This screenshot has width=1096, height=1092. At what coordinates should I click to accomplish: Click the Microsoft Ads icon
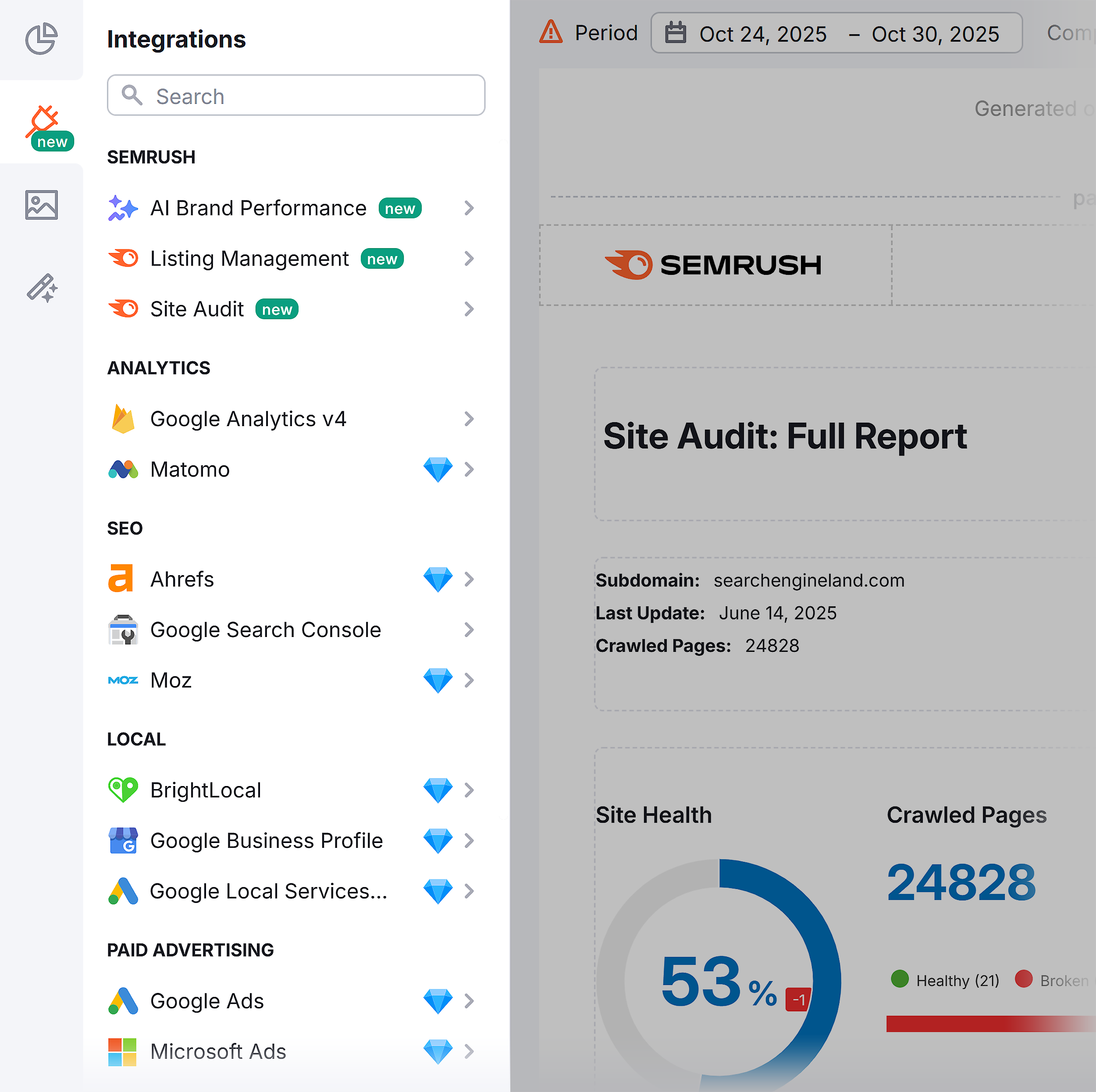click(123, 1051)
